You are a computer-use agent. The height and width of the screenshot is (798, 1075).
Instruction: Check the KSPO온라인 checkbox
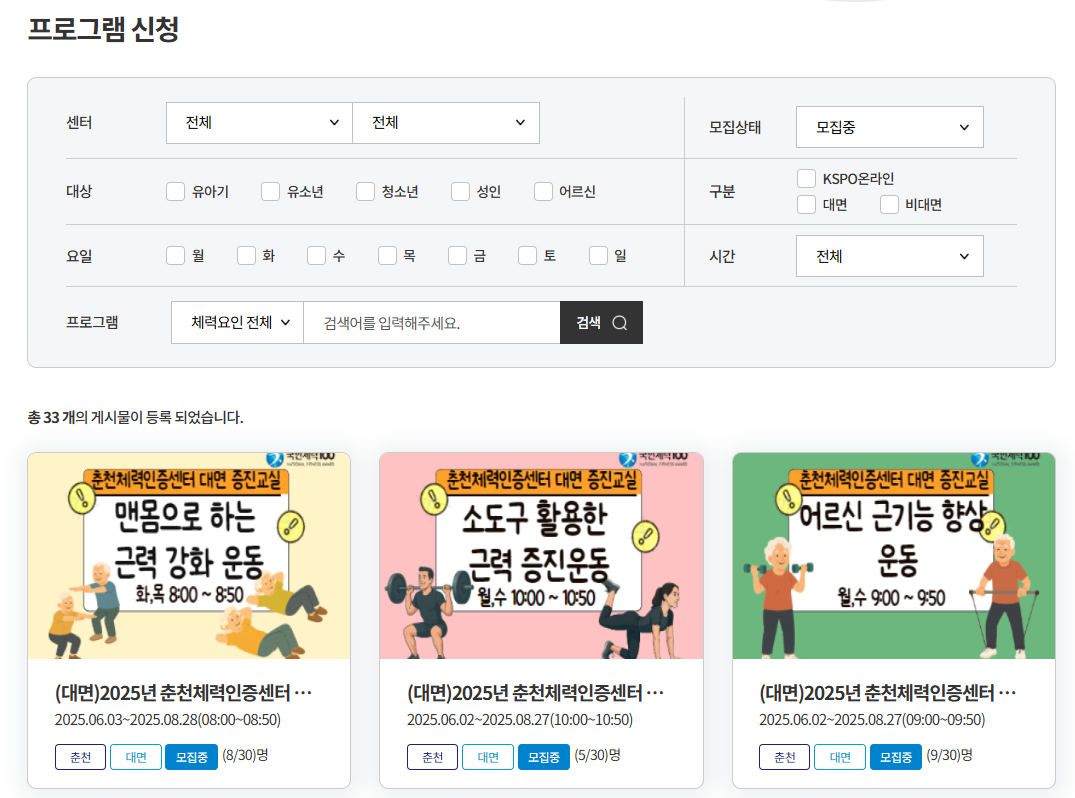(806, 178)
